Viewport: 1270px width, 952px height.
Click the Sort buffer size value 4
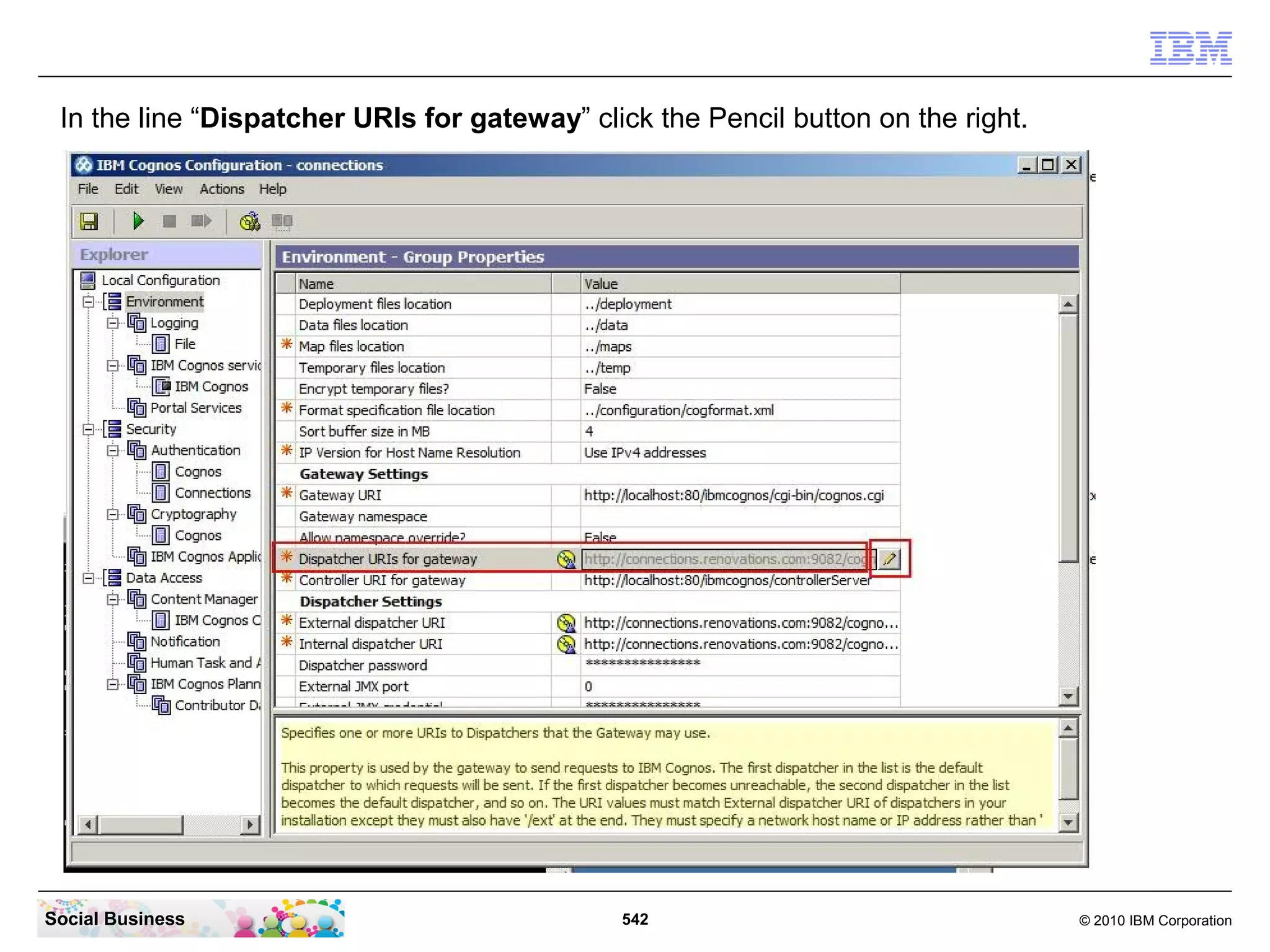coord(740,432)
